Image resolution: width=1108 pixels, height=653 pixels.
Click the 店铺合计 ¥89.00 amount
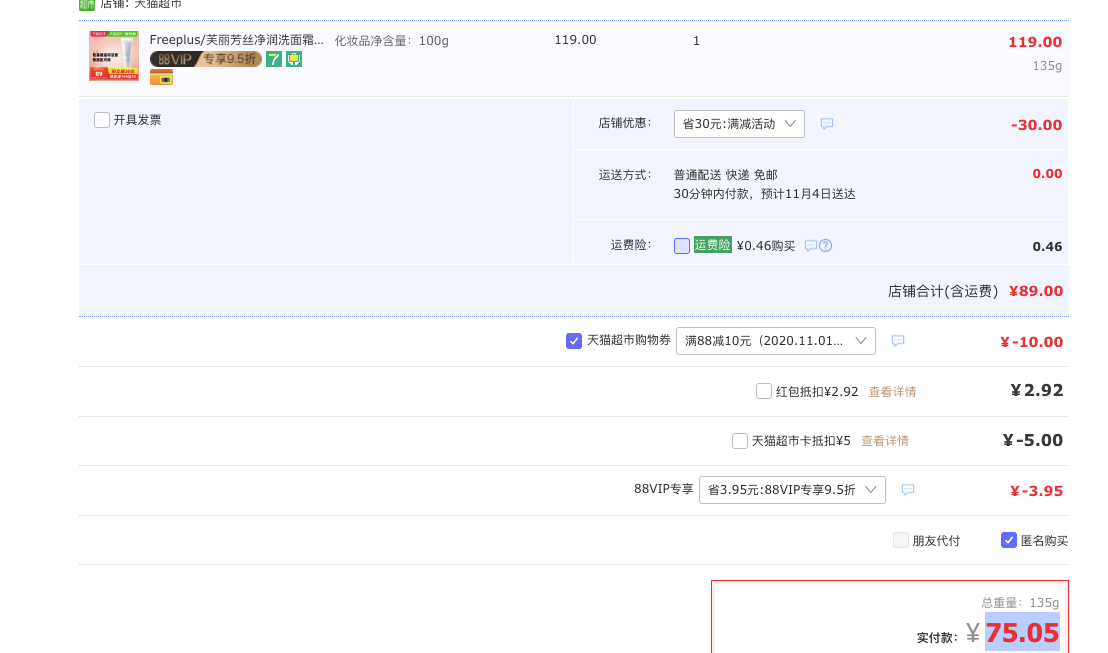[1035, 291]
